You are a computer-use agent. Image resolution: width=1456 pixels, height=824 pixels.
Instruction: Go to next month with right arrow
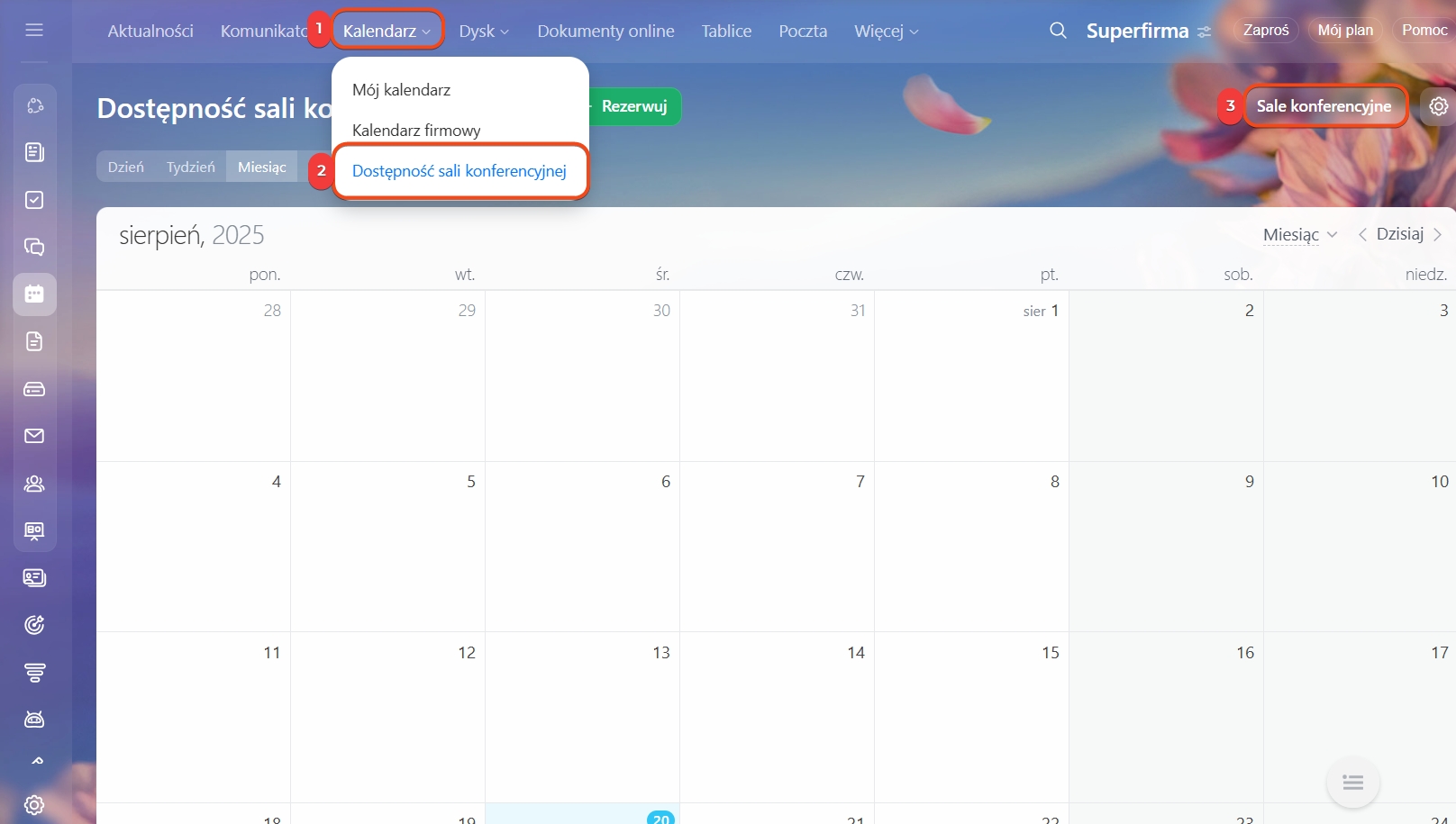coord(1438,234)
